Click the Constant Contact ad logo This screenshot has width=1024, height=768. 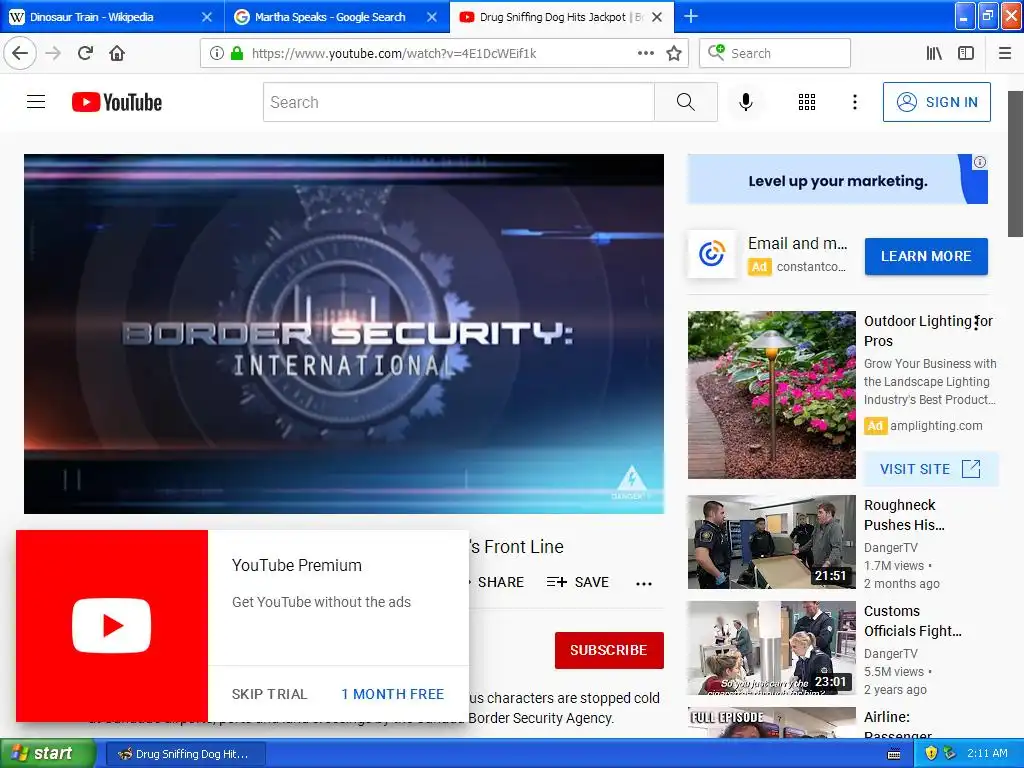pyautogui.click(x=712, y=253)
